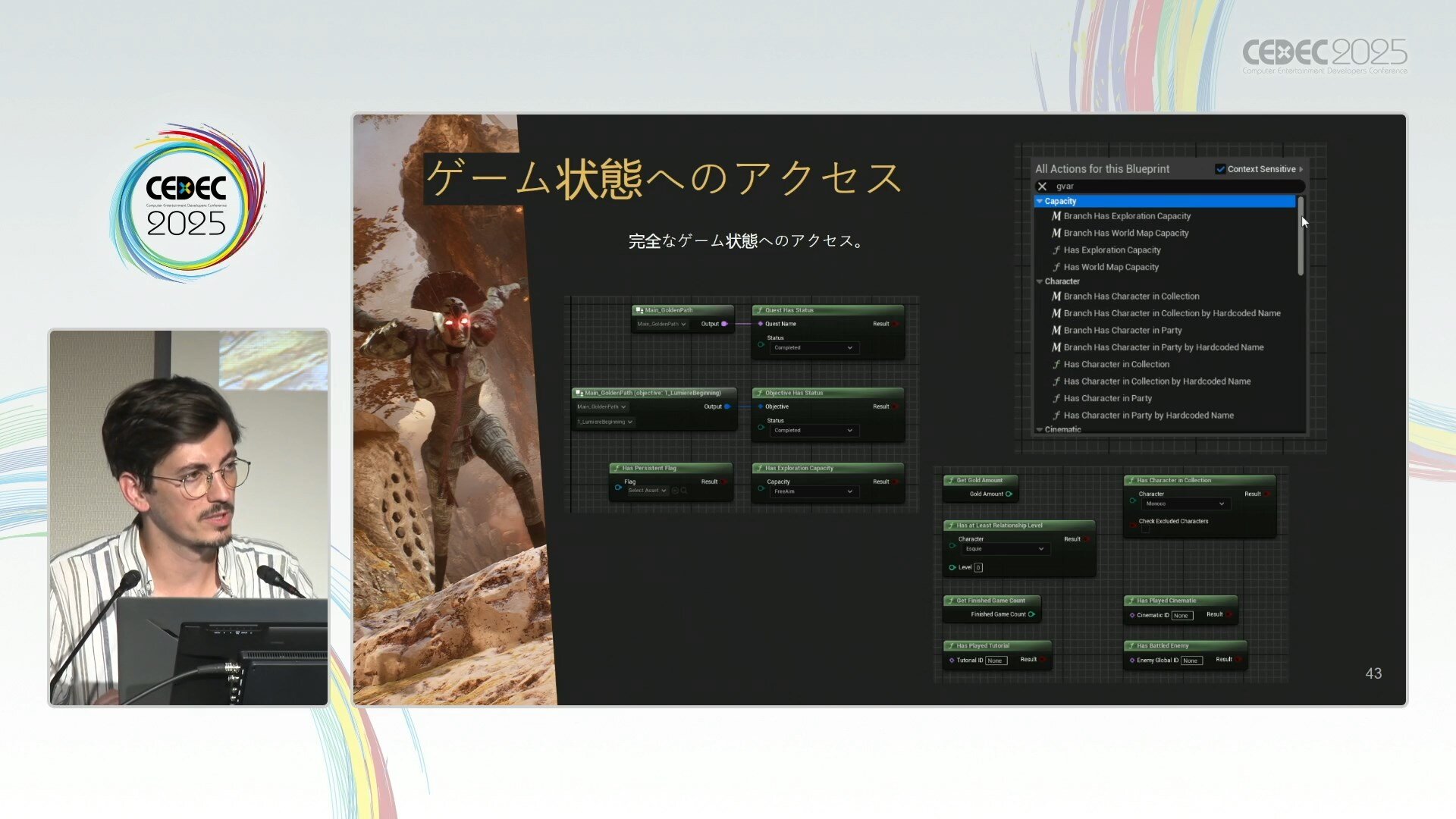The height and width of the screenshot is (819, 1456).
Task: Click Result pin on Has Exploration Capacity node
Action: click(x=896, y=482)
